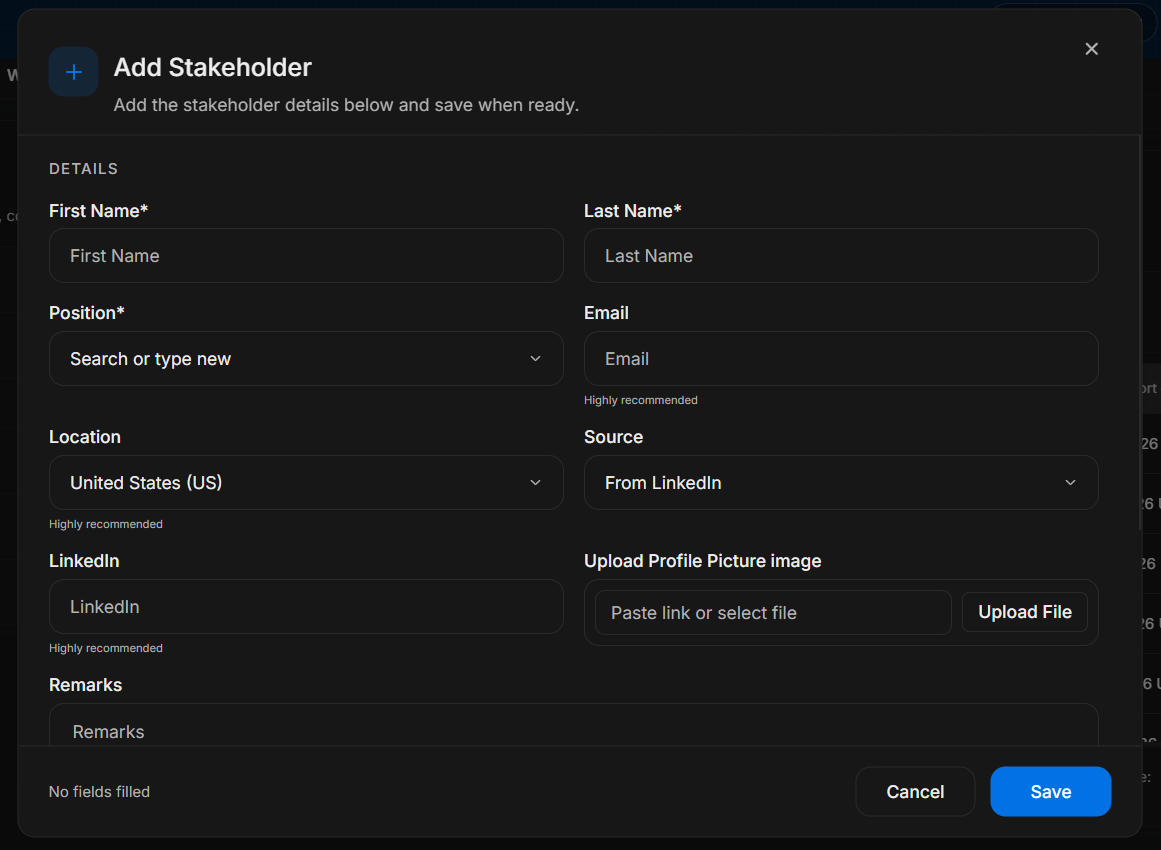The image size is (1161, 850).
Task: Click the dialog's vertical scrollbar
Action: click(x=1140, y=333)
